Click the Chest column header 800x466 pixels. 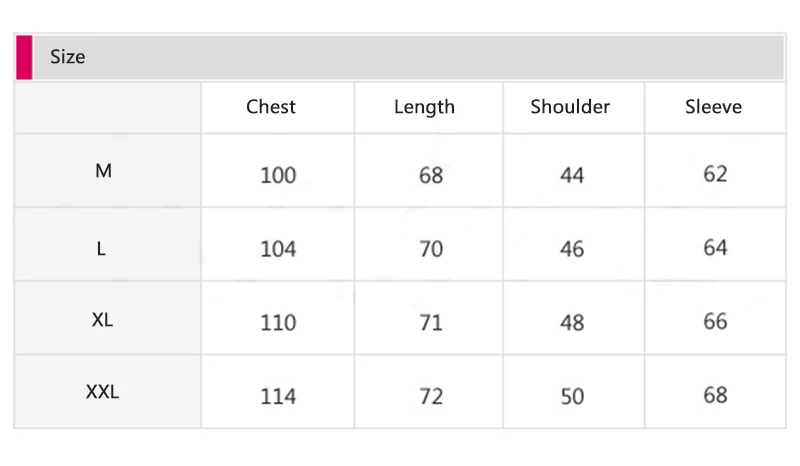[x=270, y=107]
